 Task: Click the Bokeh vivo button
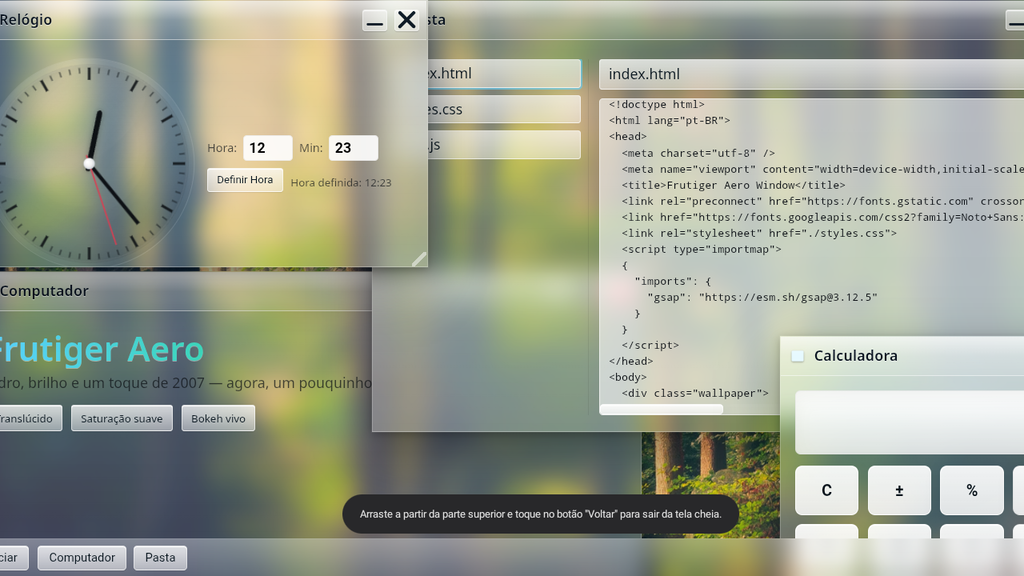[218, 419]
